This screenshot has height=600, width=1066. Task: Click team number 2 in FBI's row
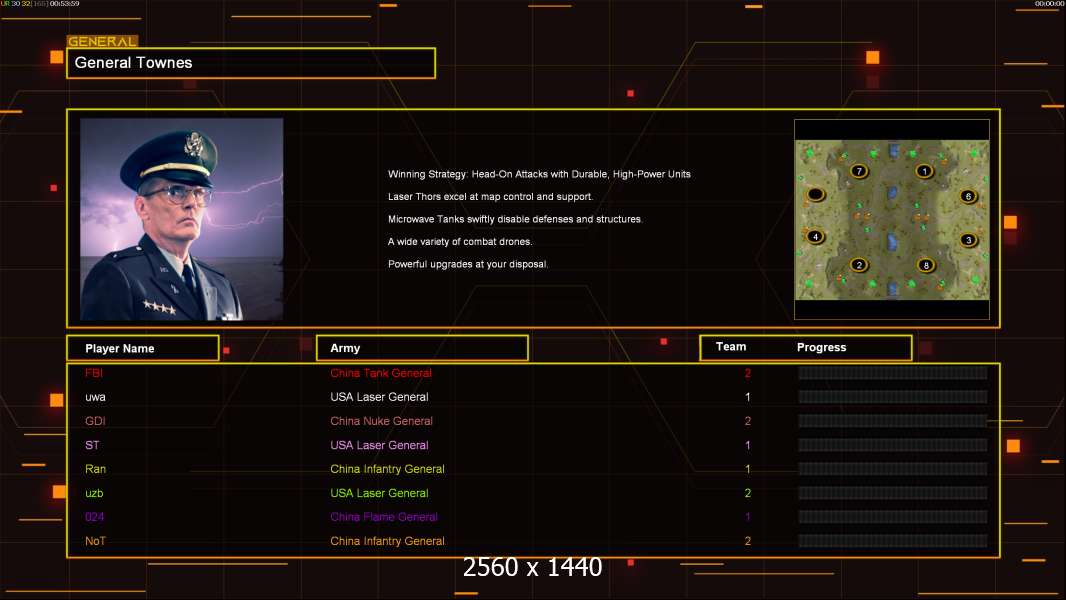point(748,373)
